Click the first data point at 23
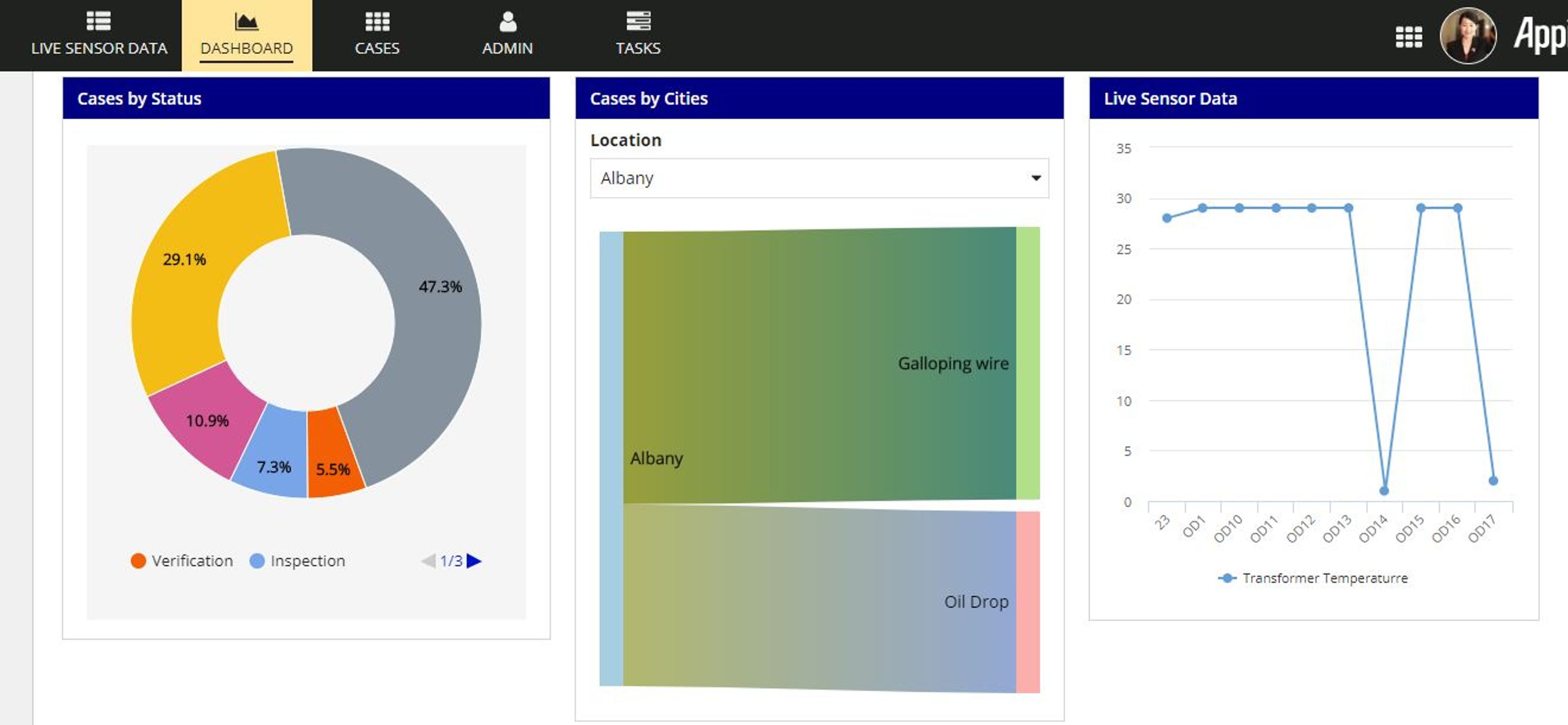 click(1167, 218)
